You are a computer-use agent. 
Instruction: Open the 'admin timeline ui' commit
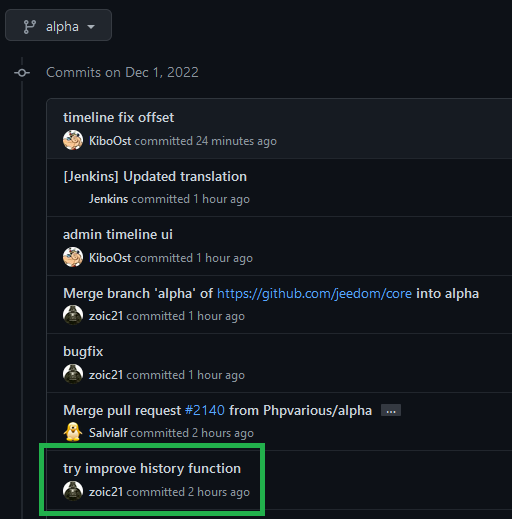coord(118,234)
